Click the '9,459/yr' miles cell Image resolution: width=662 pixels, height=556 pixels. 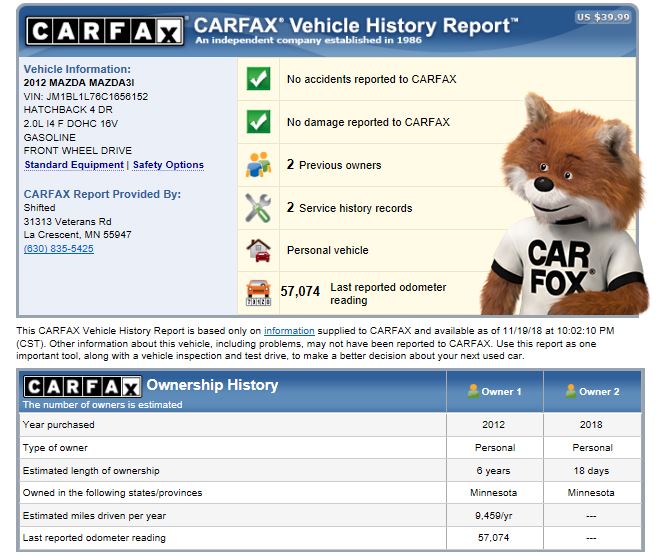coord(494,516)
